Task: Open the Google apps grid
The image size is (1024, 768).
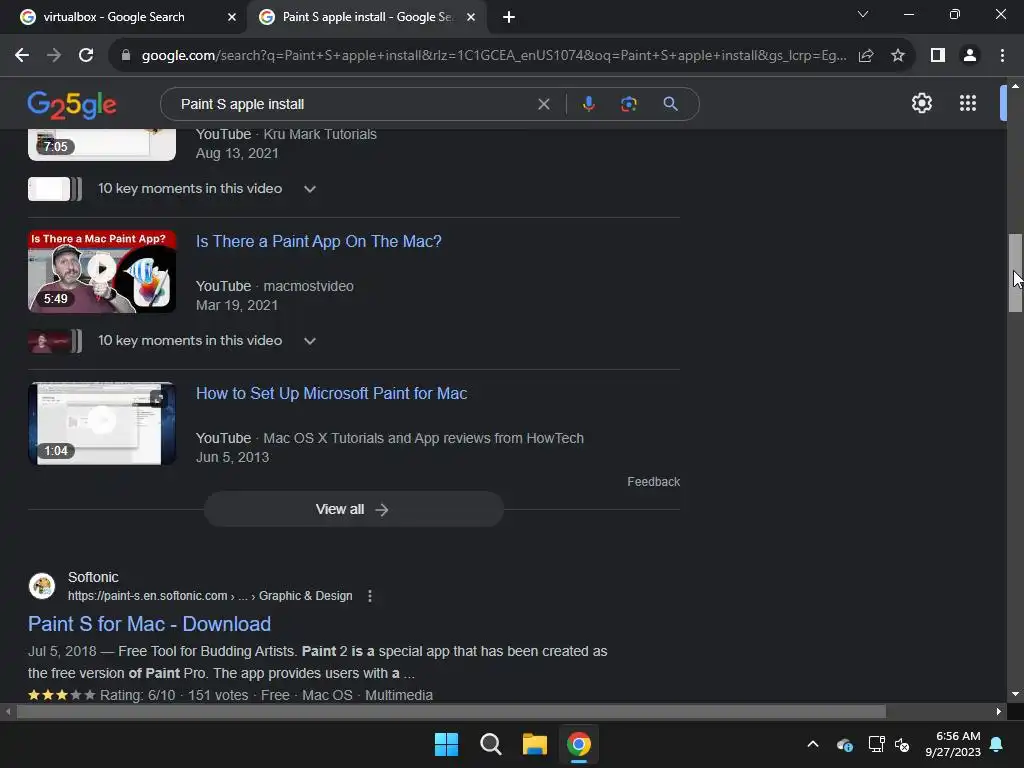Action: [x=968, y=103]
